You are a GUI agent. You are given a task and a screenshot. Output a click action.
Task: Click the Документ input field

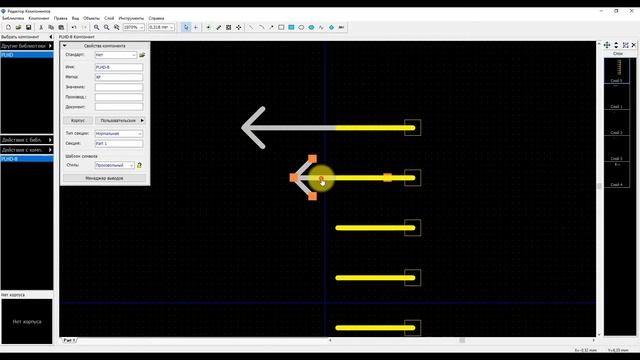pyautogui.click(x=119, y=107)
